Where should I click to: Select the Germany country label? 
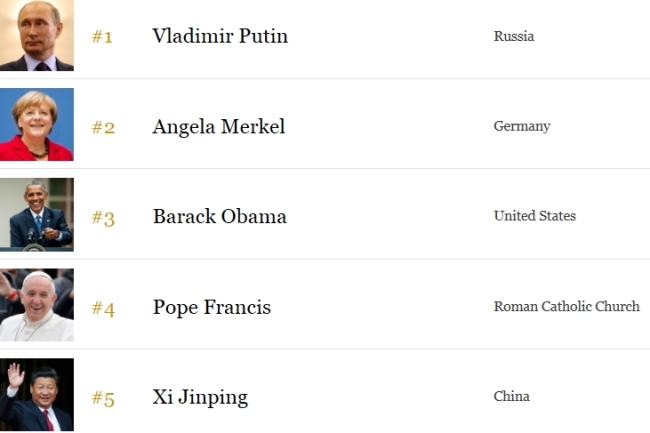522,126
